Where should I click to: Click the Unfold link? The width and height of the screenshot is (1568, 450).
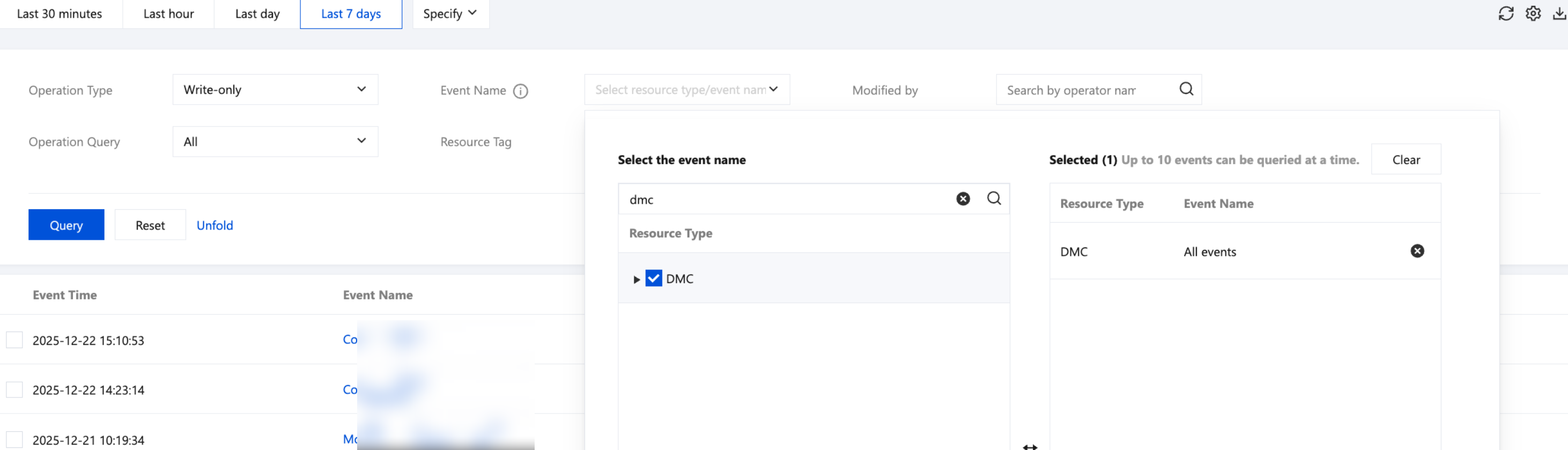pyautogui.click(x=215, y=225)
